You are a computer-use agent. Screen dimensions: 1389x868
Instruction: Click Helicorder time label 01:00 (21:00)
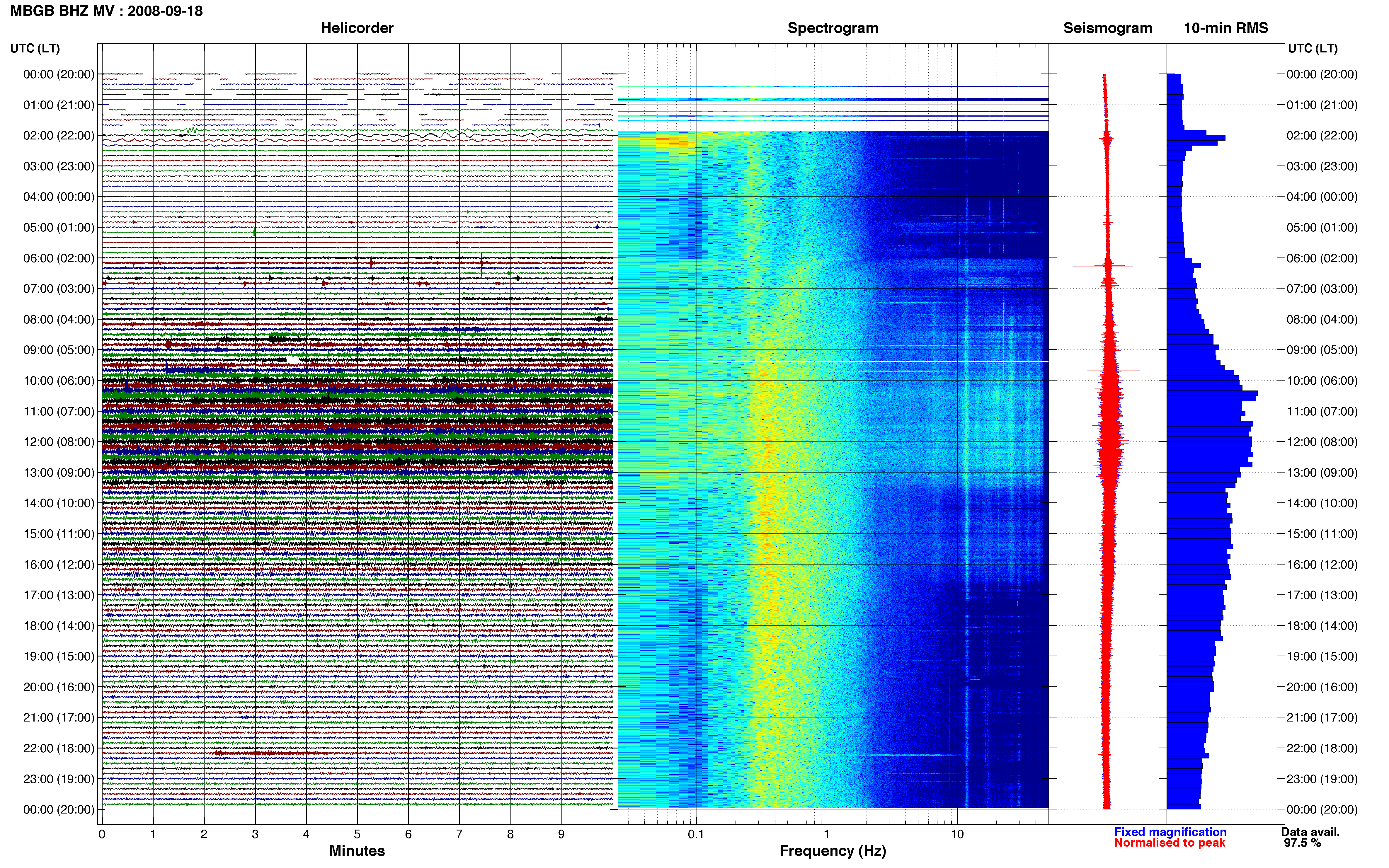59,105
